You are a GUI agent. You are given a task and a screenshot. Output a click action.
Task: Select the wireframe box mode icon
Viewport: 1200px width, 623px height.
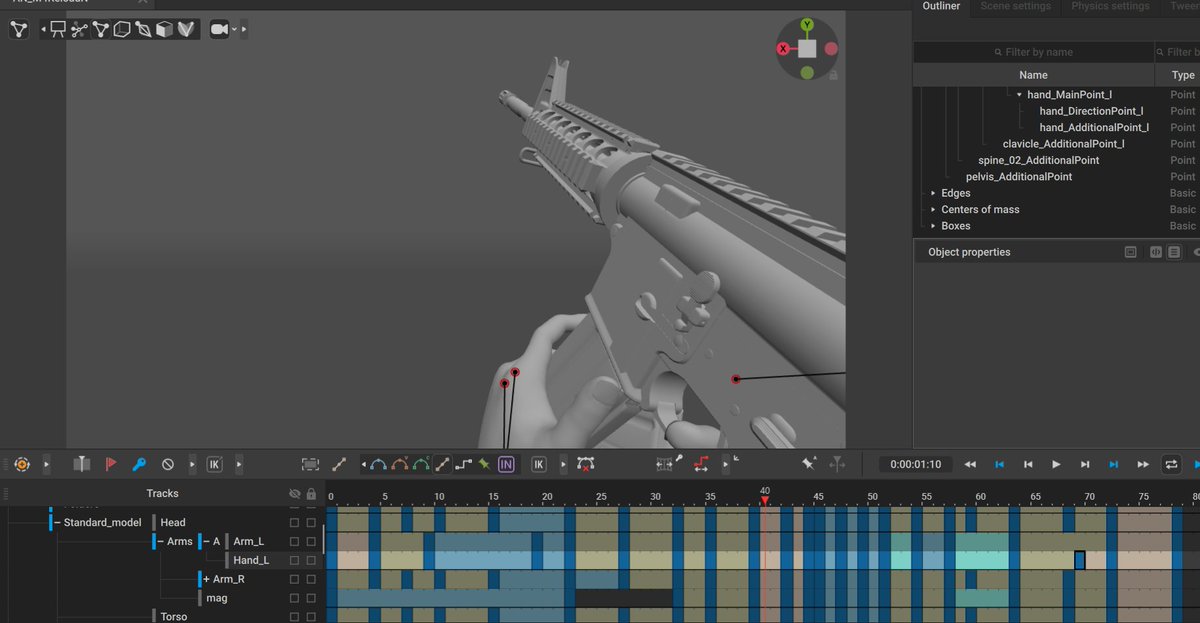tap(122, 29)
